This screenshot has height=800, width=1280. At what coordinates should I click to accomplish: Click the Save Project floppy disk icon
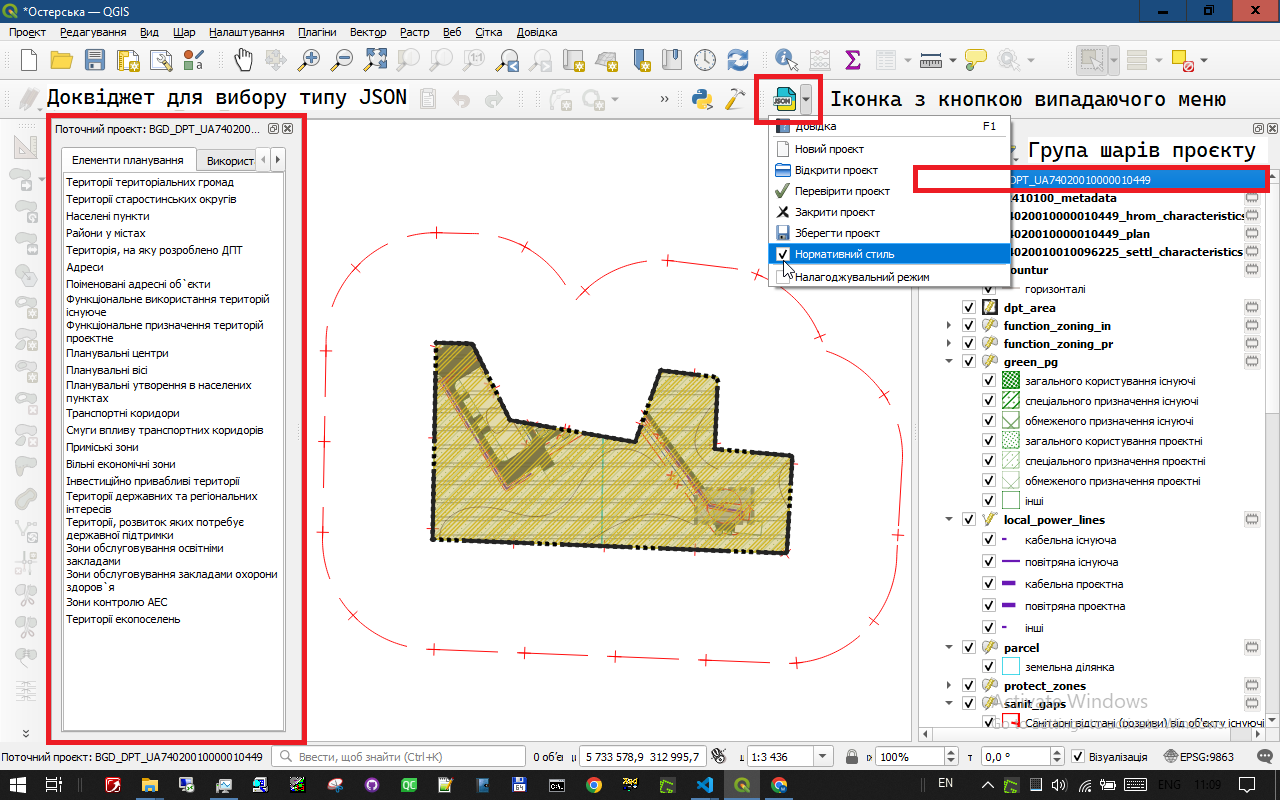point(95,60)
